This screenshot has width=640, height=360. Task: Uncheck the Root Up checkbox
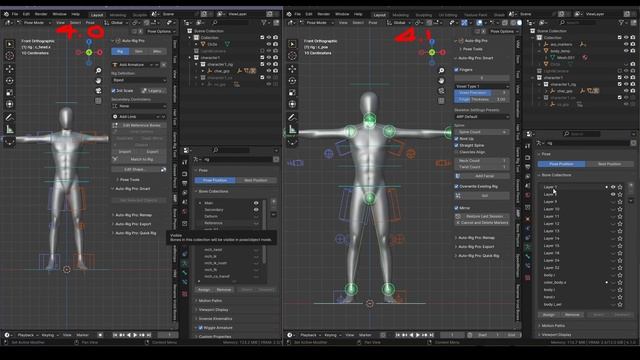pos(457,139)
